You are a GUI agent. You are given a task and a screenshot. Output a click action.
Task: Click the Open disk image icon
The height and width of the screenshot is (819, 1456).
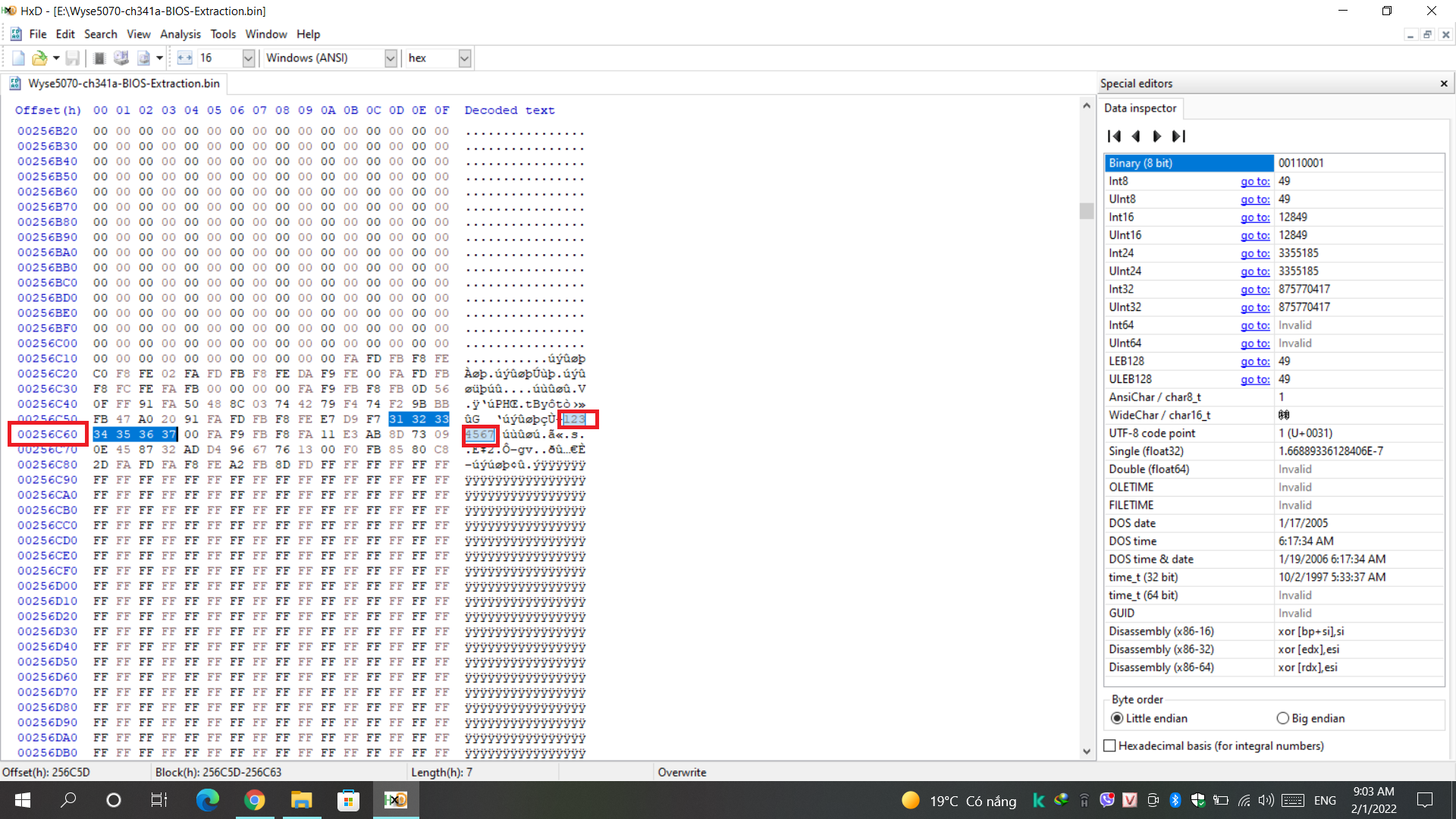tap(143, 58)
